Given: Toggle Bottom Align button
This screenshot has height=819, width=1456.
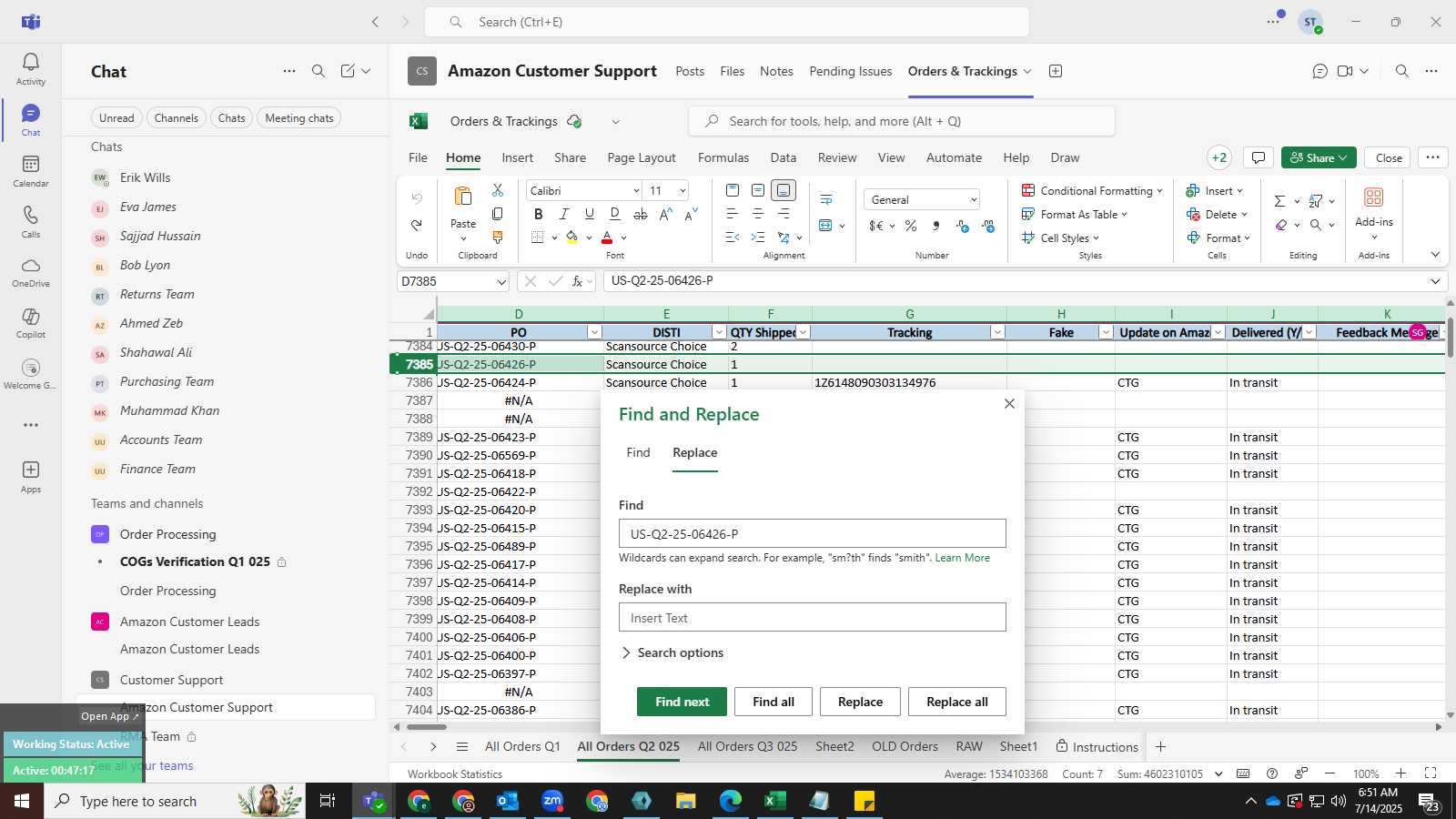Looking at the screenshot, I should click(x=784, y=190).
